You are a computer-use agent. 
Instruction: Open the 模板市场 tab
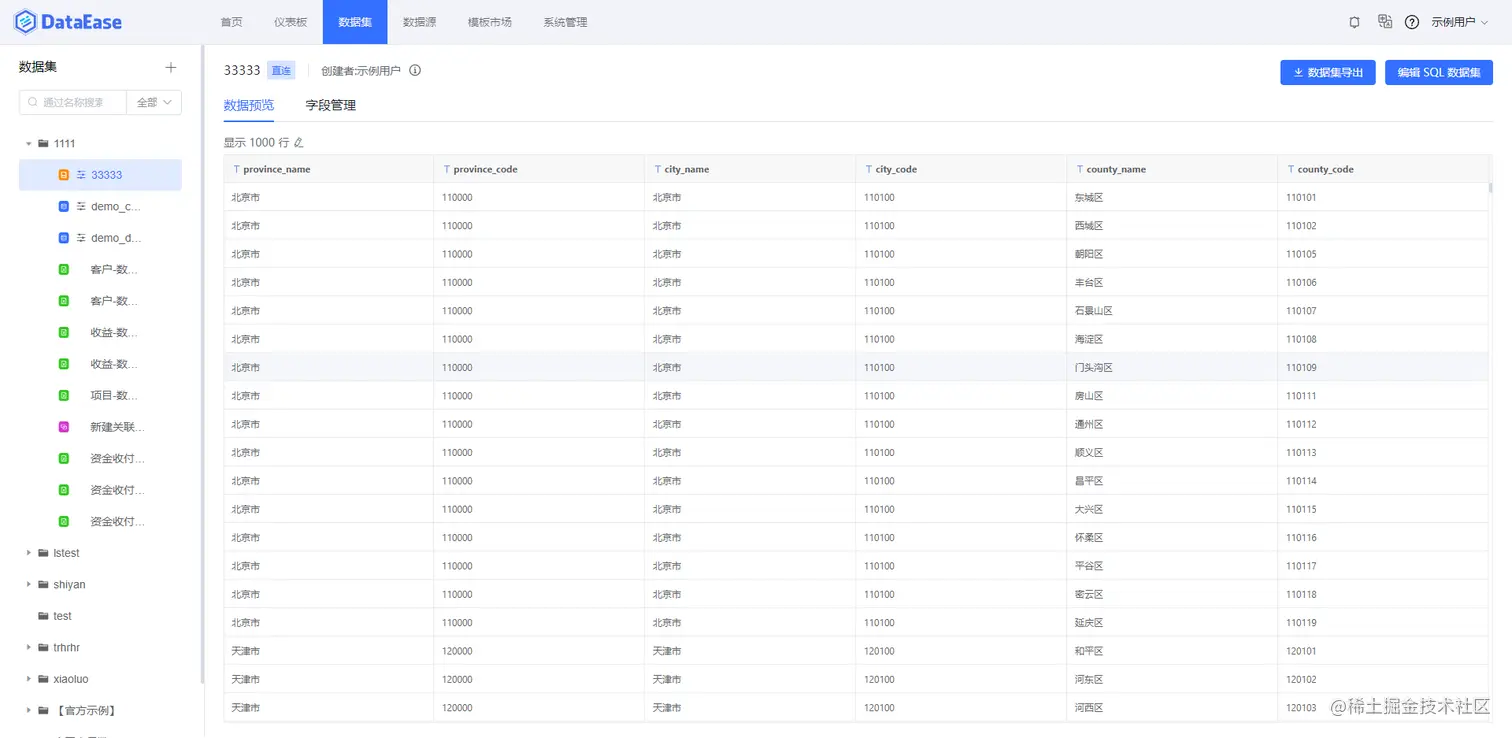pyautogui.click(x=490, y=22)
